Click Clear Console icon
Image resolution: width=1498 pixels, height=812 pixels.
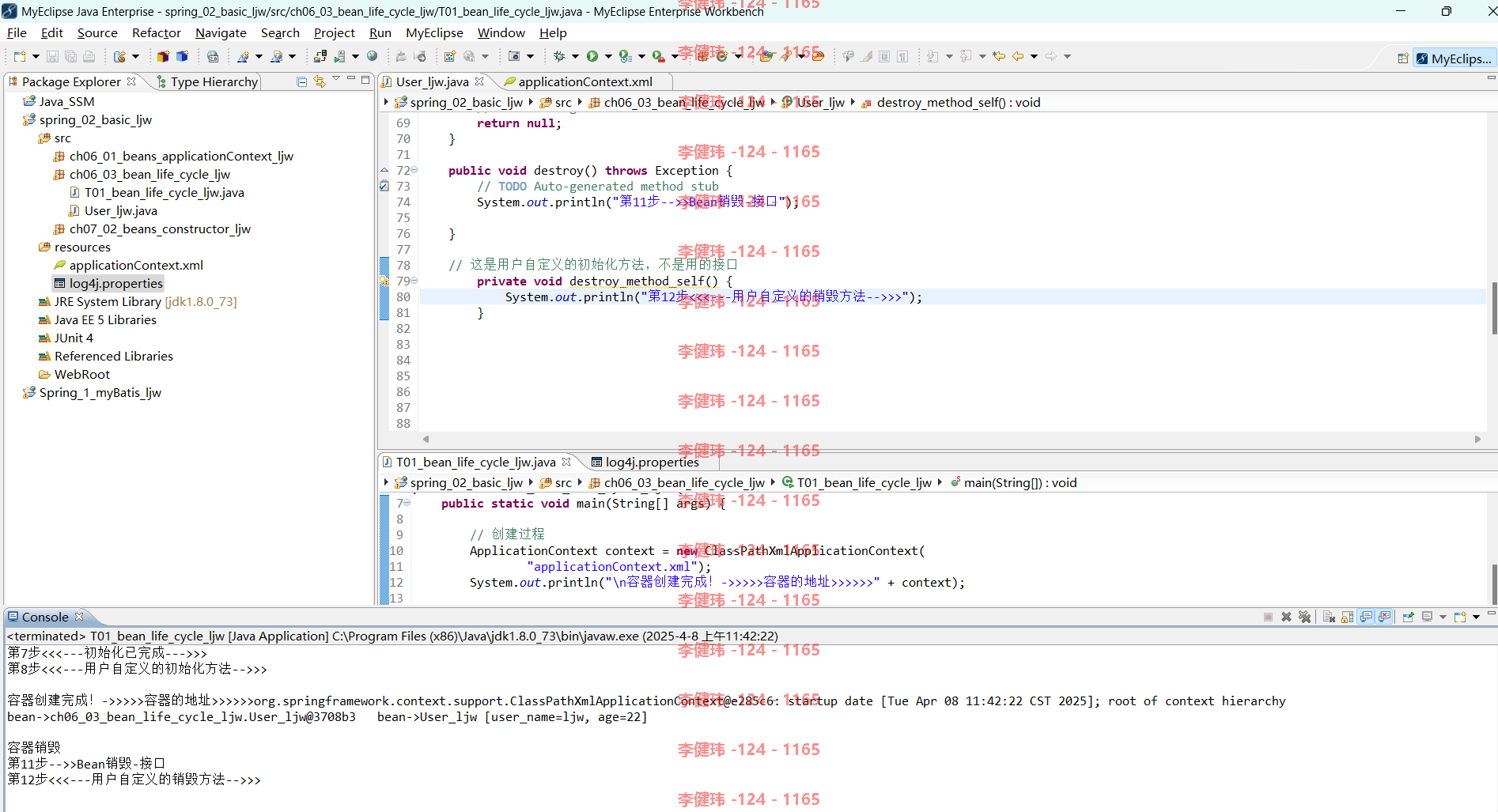click(x=1329, y=617)
